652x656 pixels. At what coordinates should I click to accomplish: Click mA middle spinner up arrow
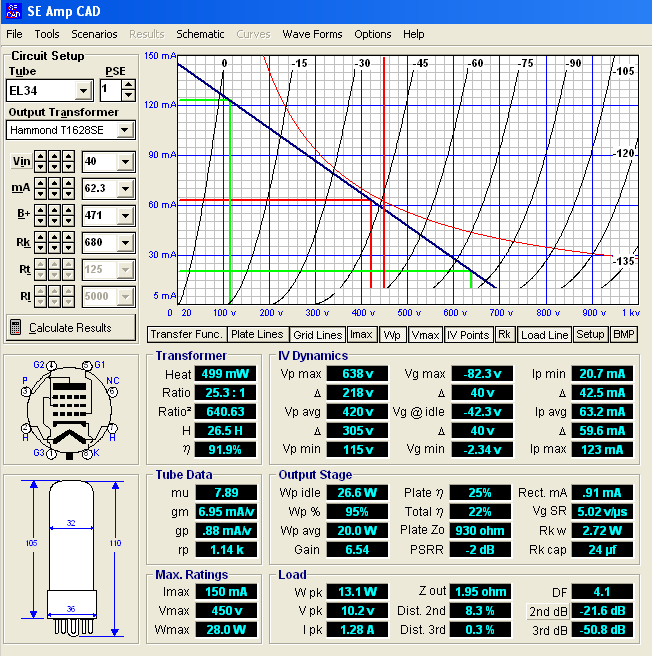[x=54, y=183]
